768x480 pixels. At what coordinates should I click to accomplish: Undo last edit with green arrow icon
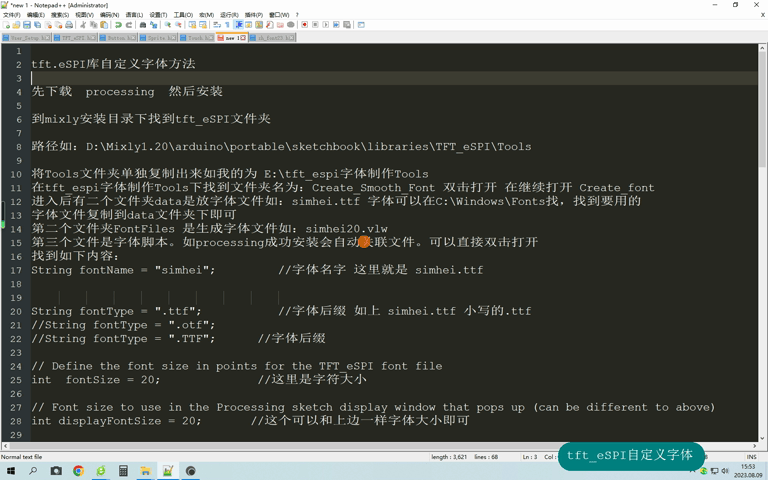tap(118, 24)
